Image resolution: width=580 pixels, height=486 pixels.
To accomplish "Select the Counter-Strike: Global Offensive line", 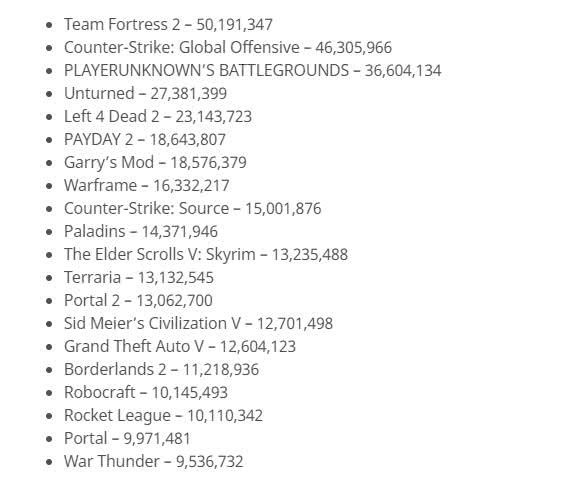I will pos(228,48).
